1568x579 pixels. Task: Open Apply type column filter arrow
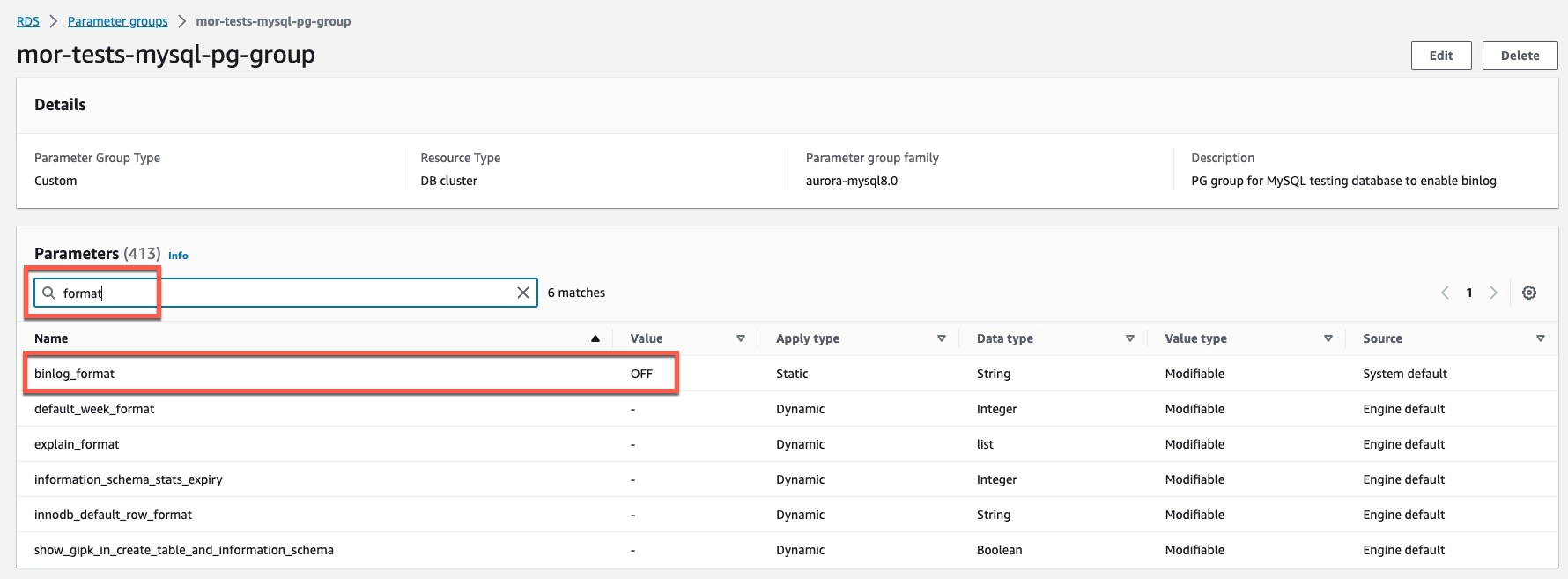(x=942, y=338)
